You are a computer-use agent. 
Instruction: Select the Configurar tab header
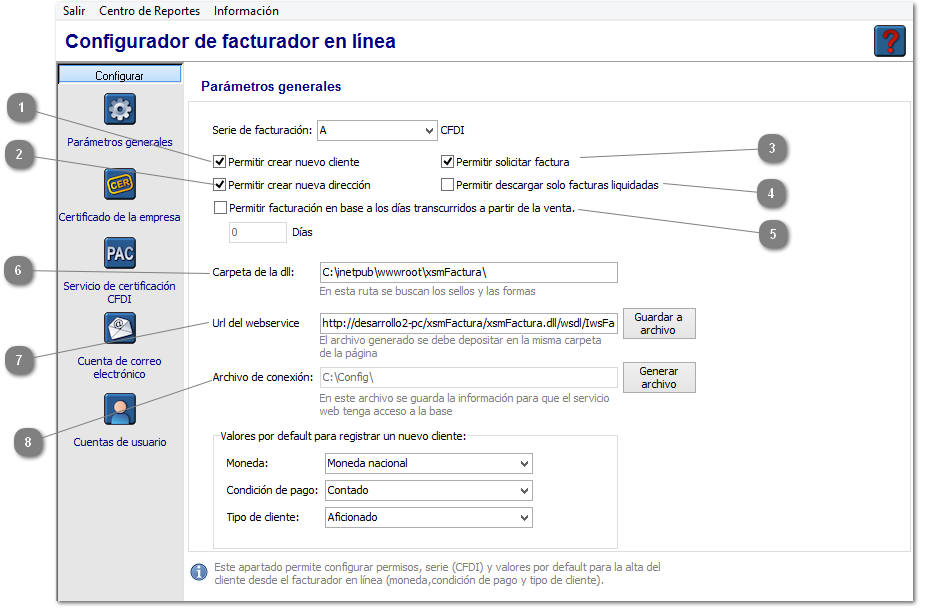pos(120,74)
